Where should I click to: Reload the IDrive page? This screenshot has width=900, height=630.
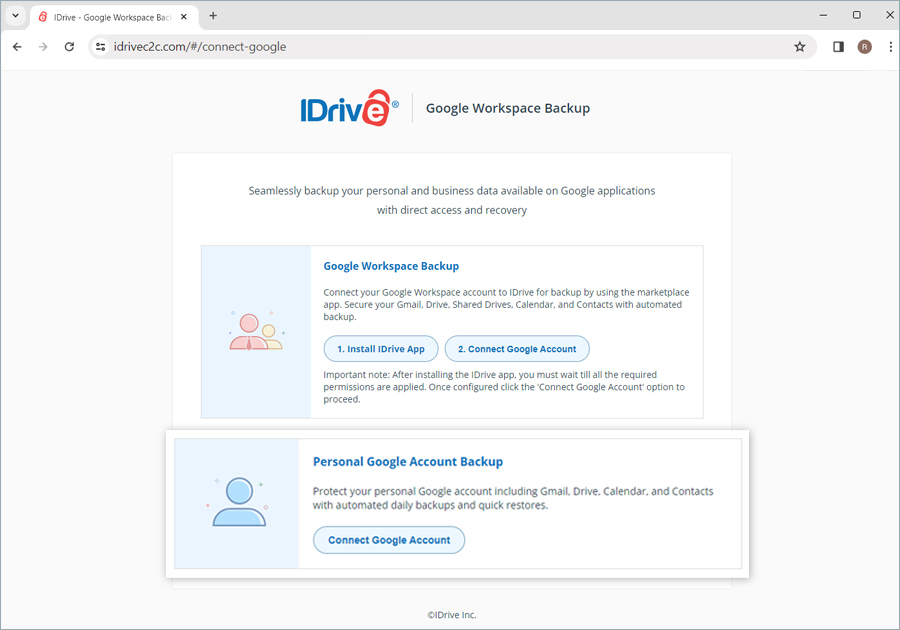click(x=69, y=47)
